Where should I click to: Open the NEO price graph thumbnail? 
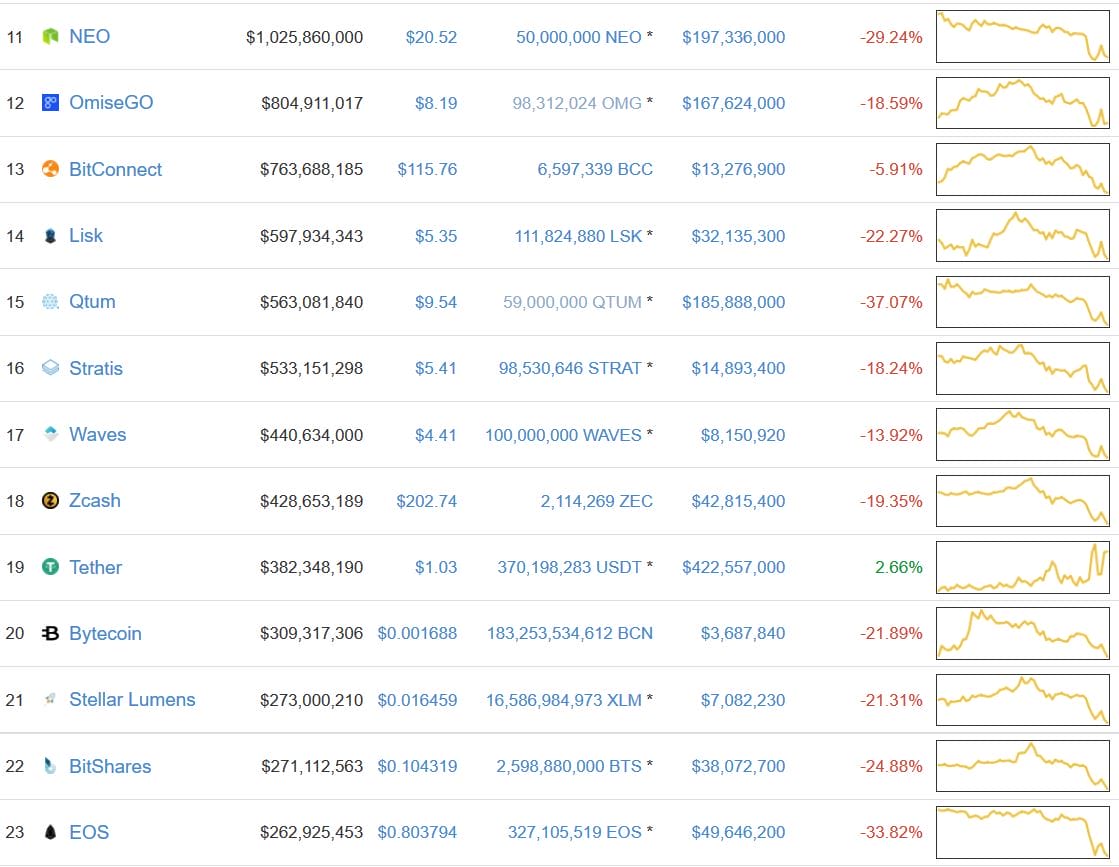click(x=1022, y=37)
